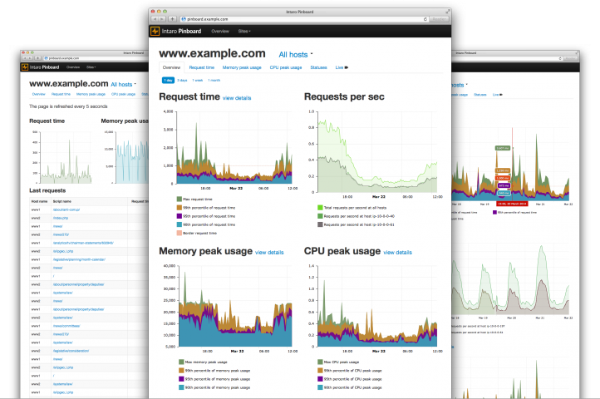The height and width of the screenshot is (399, 600).
Task: Select the 3 days period link
Action: (x=182, y=80)
